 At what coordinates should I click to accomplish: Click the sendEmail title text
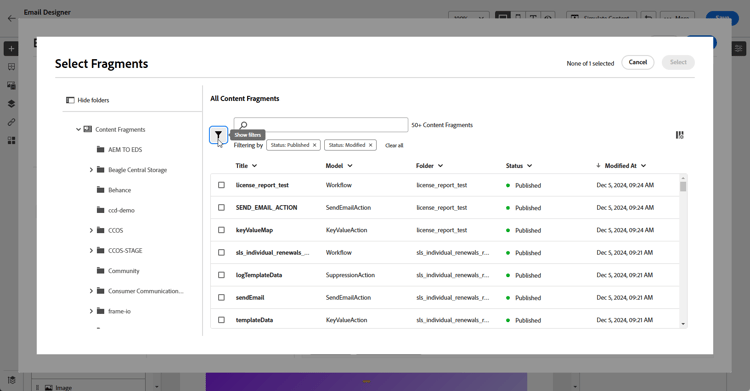point(250,297)
